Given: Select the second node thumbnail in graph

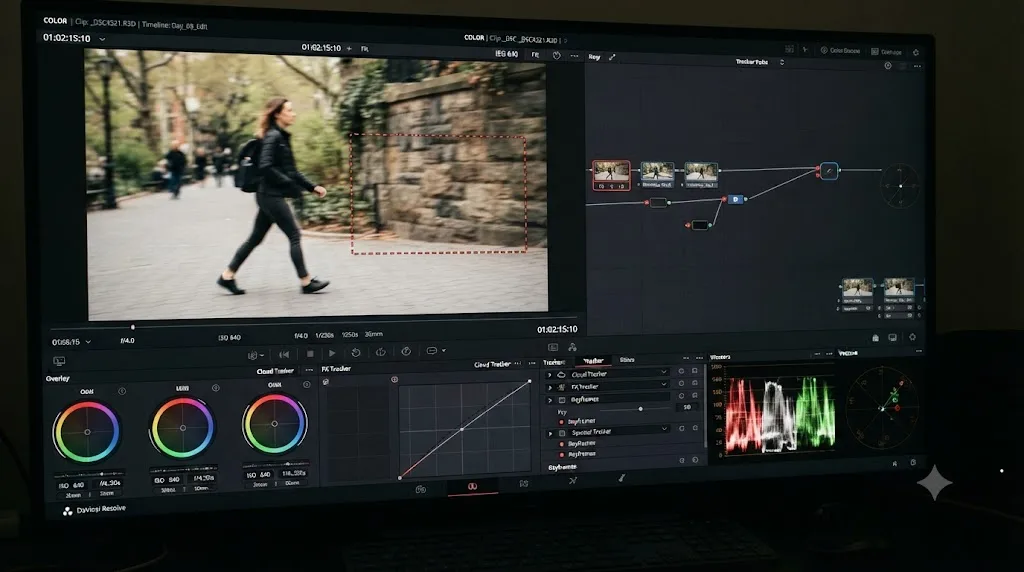Looking at the screenshot, I should click(x=657, y=174).
